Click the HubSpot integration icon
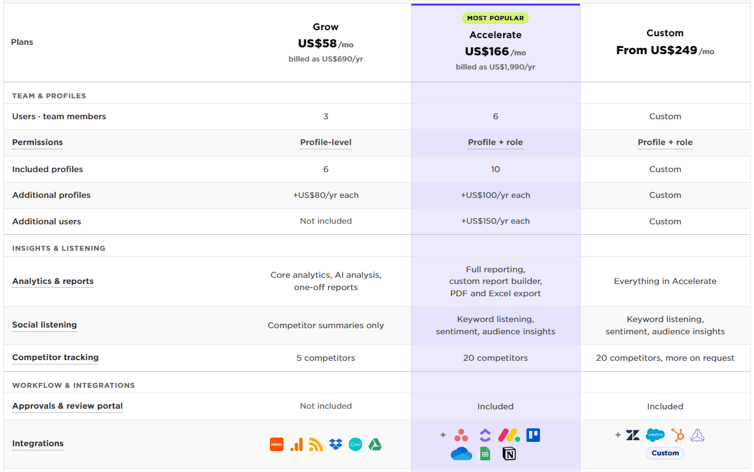This screenshot has width=754, height=472. (678, 435)
